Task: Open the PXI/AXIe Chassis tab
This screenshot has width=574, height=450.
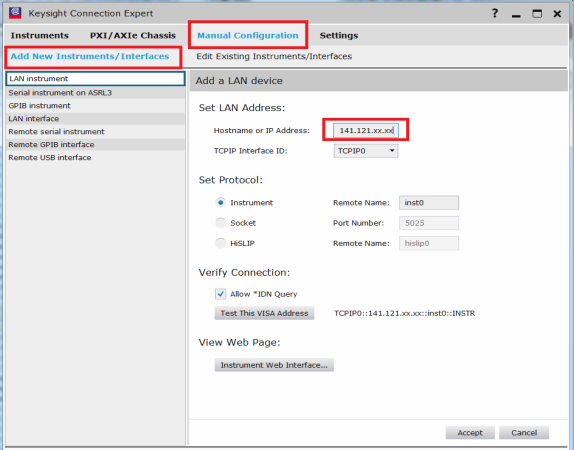Action: click(133, 36)
